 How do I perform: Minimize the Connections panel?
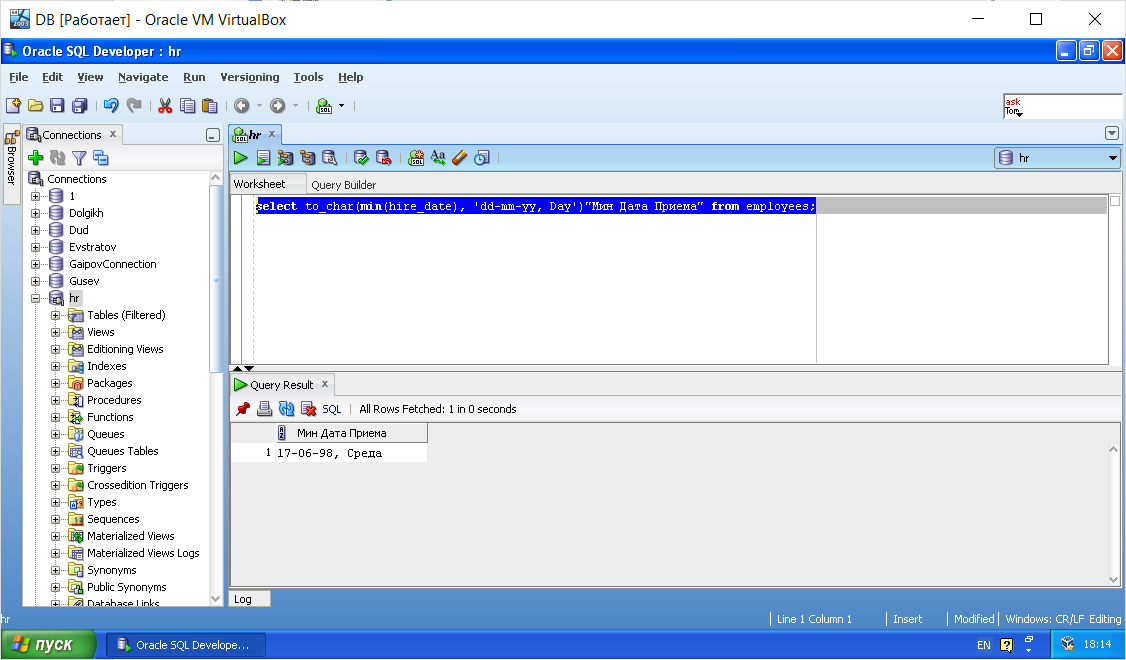[213, 135]
